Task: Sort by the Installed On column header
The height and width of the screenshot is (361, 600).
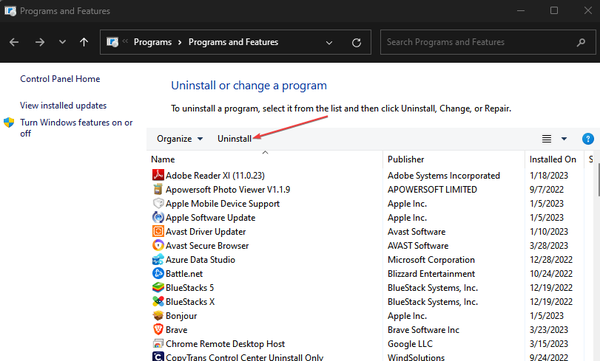Action: pyautogui.click(x=553, y=159)
